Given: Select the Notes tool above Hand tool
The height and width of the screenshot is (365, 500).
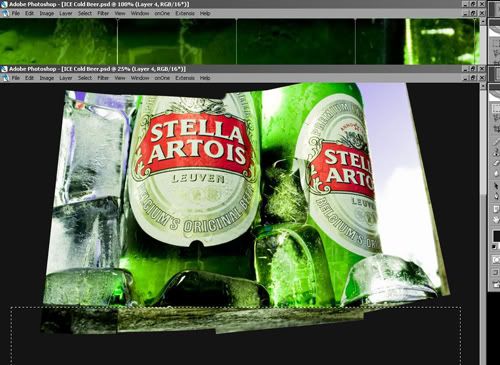Looking at the screenshot, I should click(x=496, y=209).
